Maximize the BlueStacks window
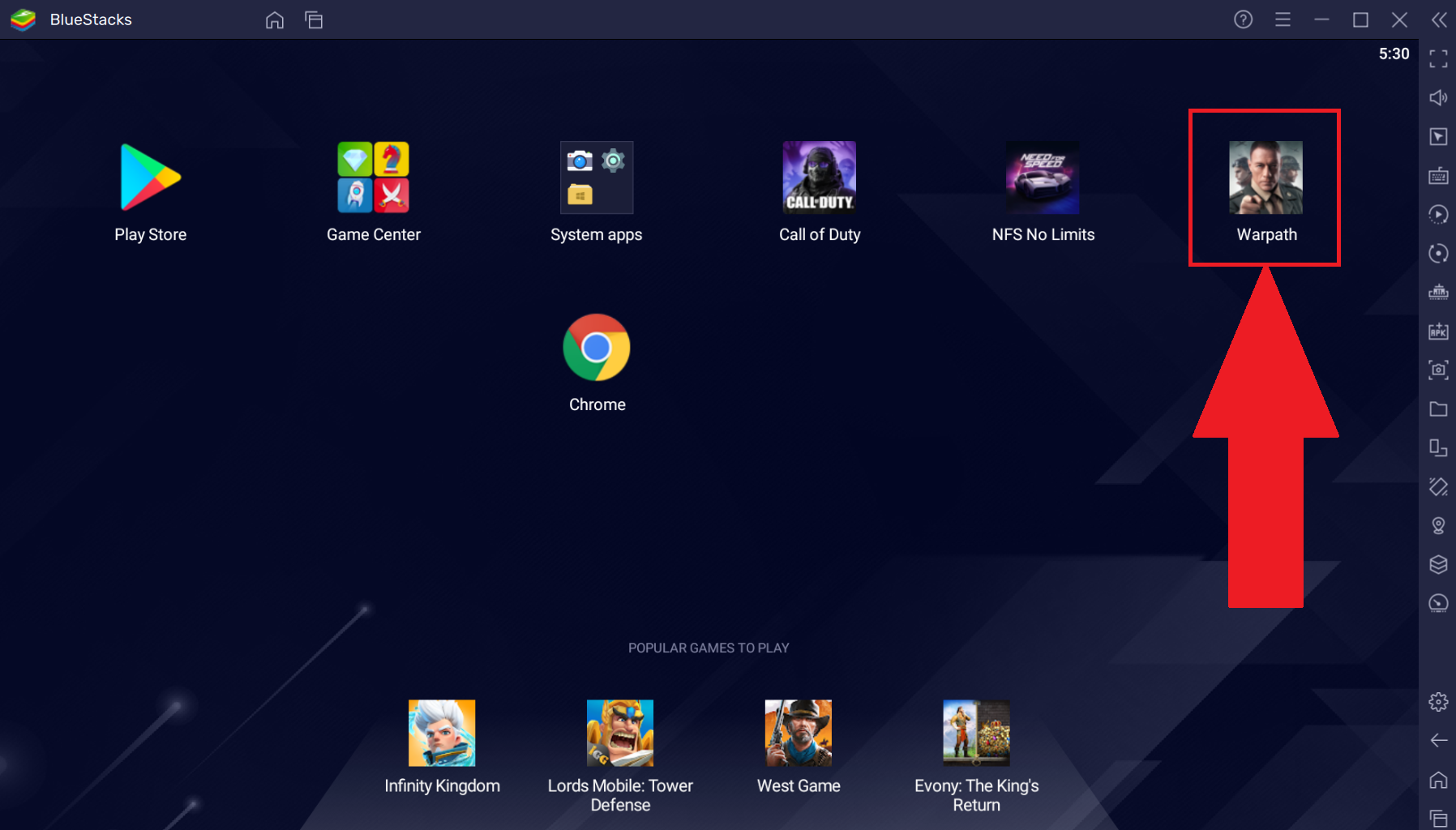The image size is (1456, 830). 1360,19
